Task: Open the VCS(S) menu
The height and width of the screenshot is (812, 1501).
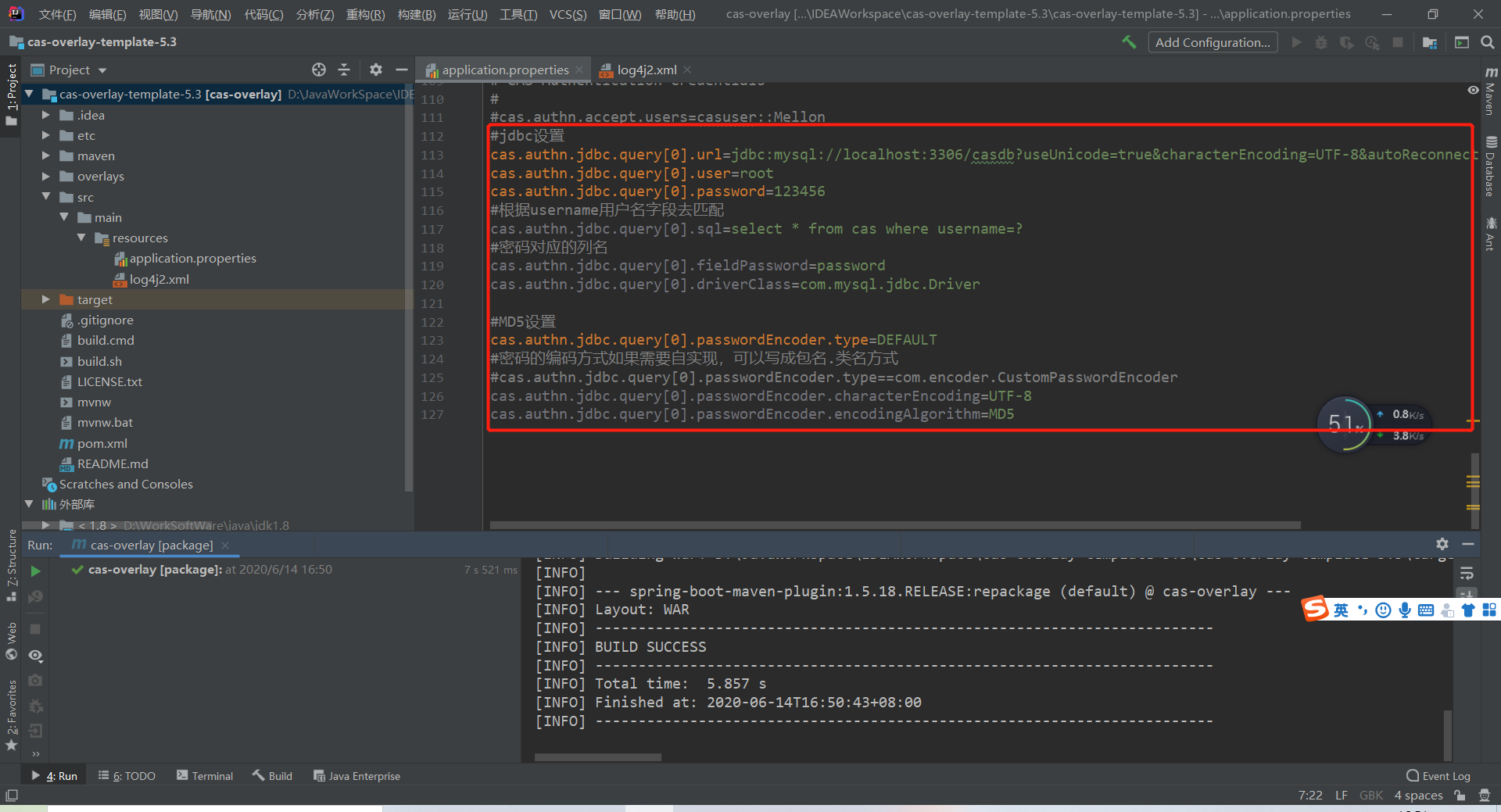Action: coord(568,14)
